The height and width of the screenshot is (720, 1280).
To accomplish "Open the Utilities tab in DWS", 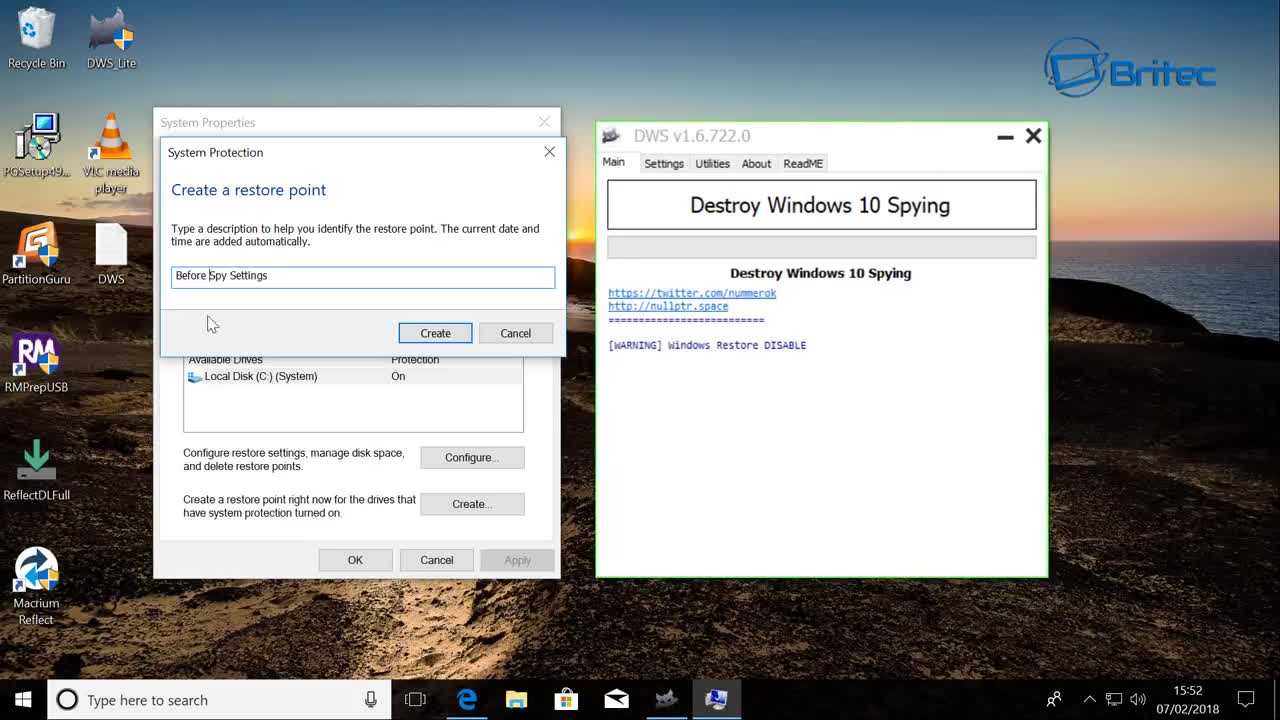I will pyautogui.click(x=713, y=163).
